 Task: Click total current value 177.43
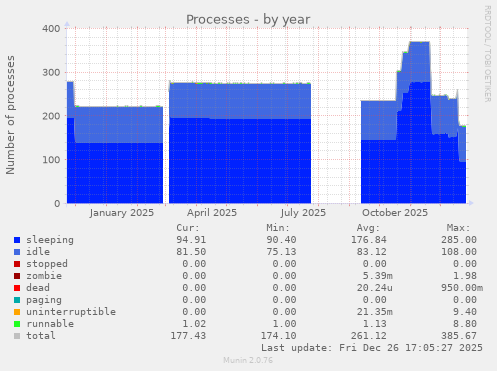(188, 336)
